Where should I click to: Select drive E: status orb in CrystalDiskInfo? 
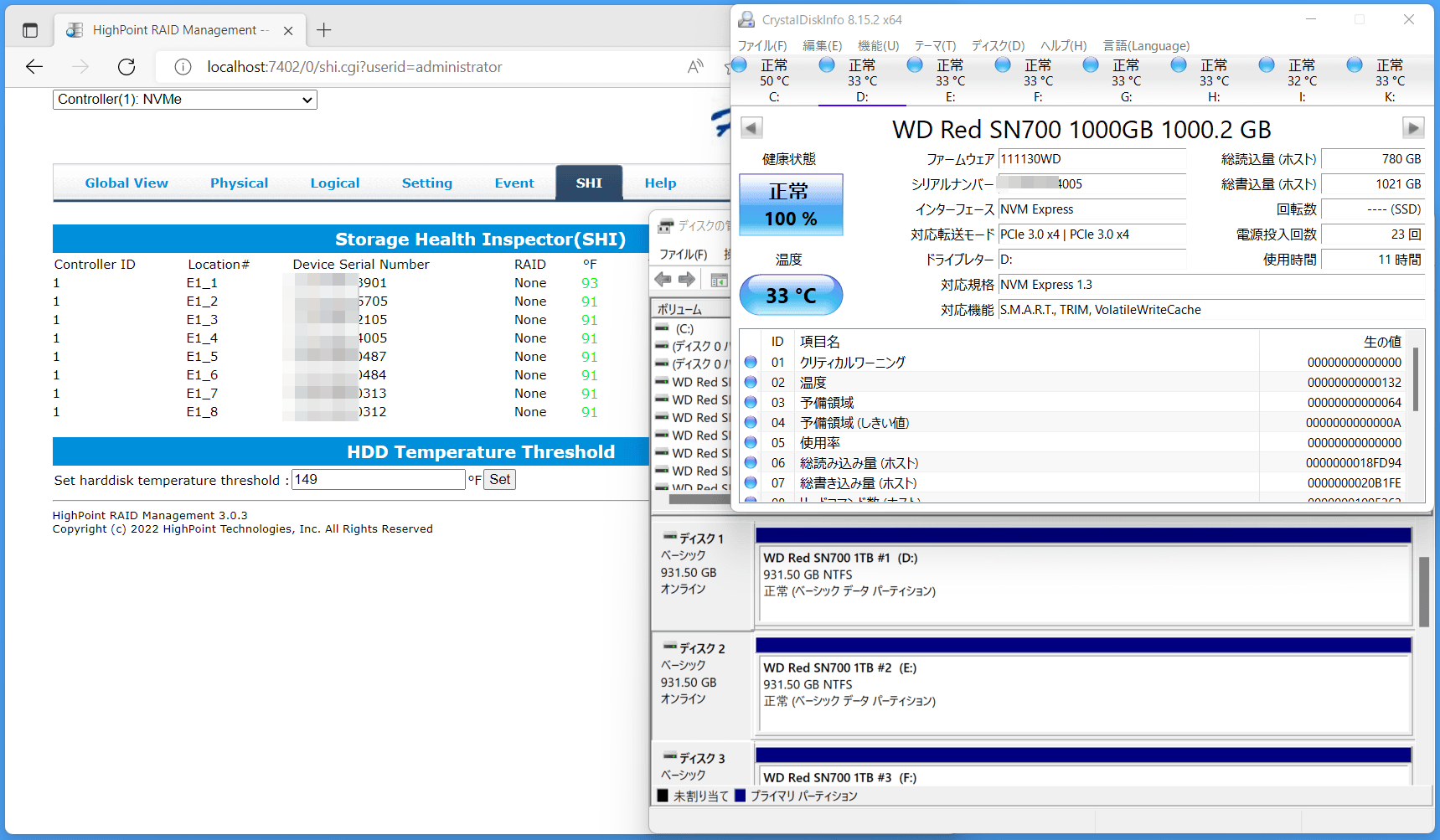coord(915,65)
